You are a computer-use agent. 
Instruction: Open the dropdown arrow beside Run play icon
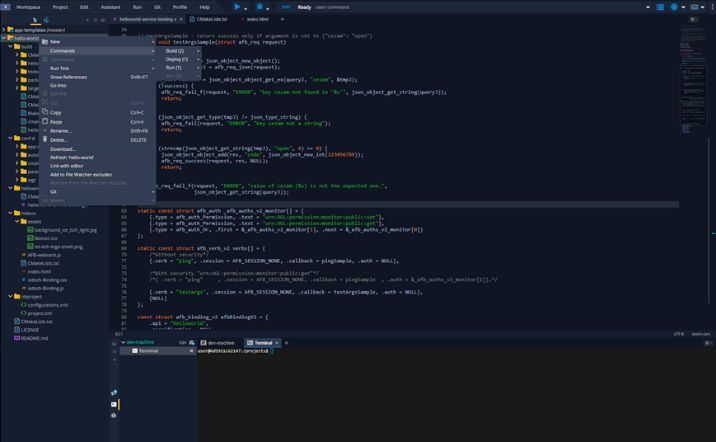[246, 8]
